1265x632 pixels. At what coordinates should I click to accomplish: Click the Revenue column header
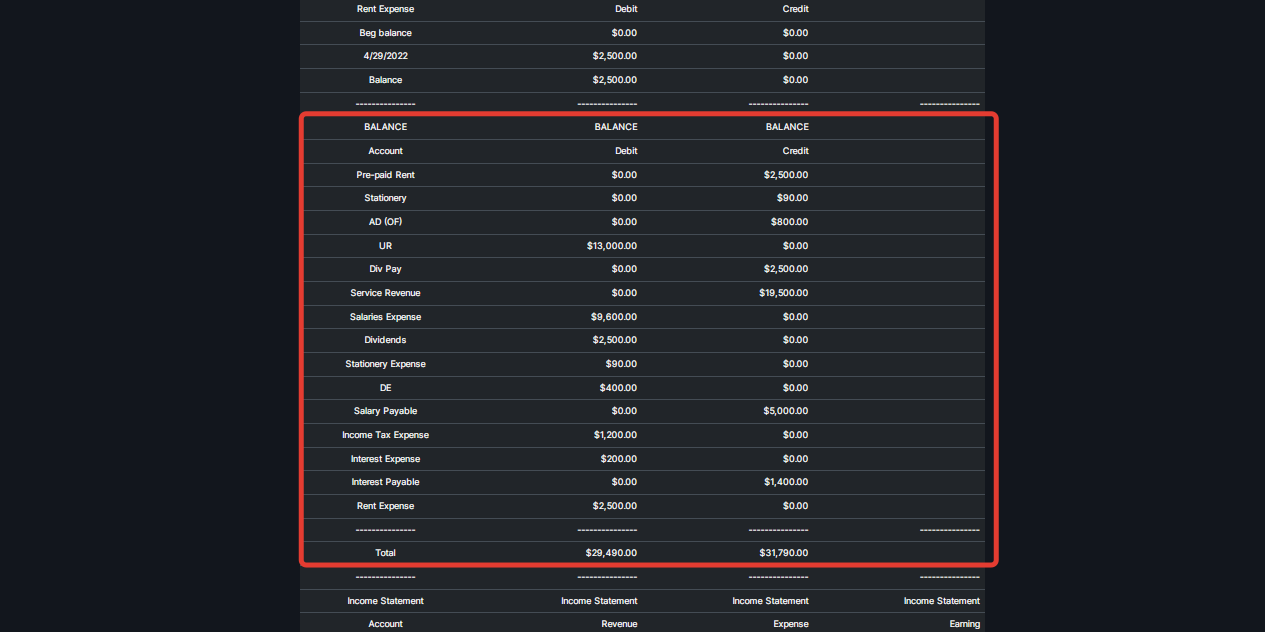617,624
